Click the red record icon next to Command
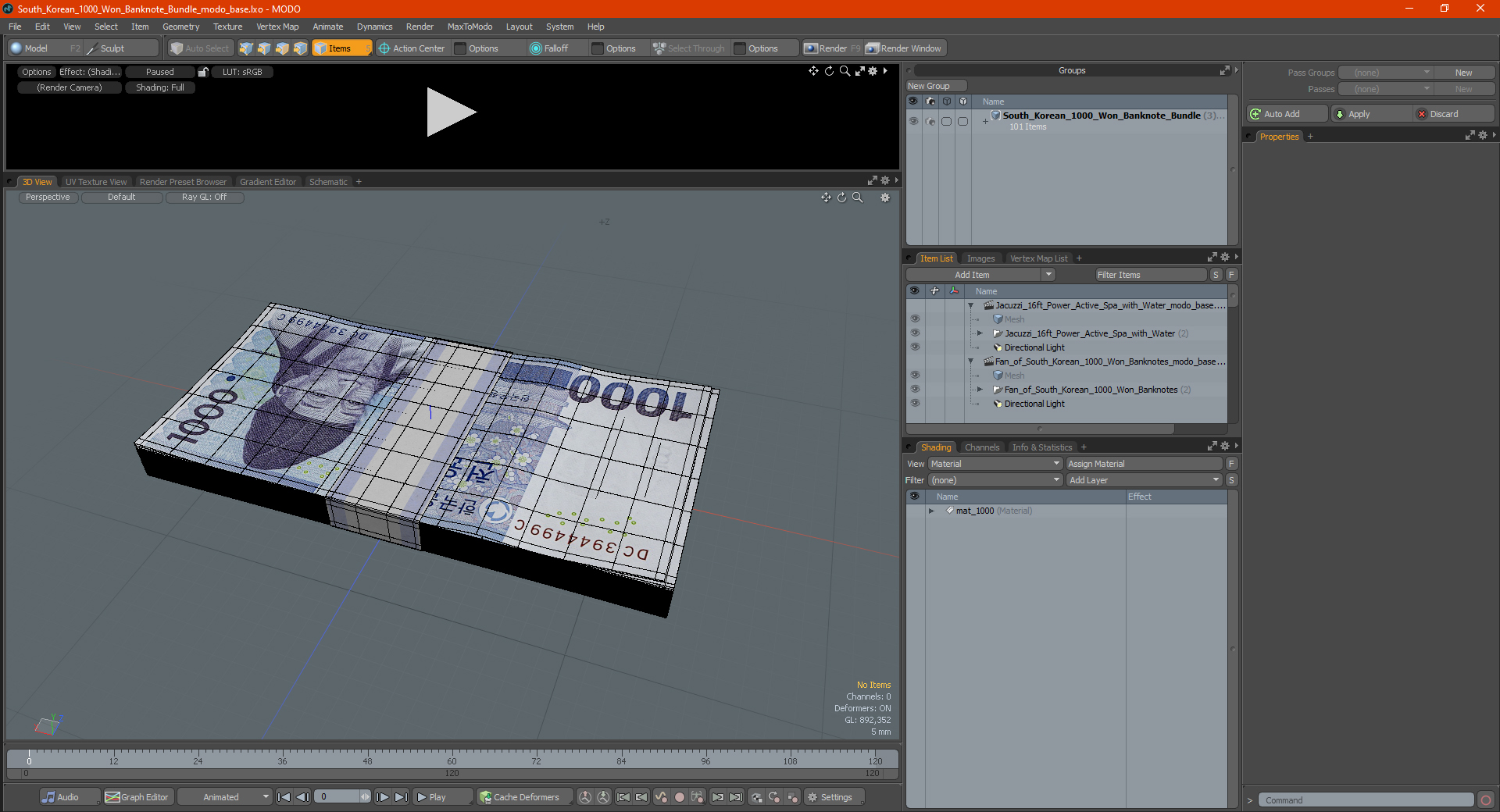Viewport: 1500px width, 812px height. (x=1486, y=800)
